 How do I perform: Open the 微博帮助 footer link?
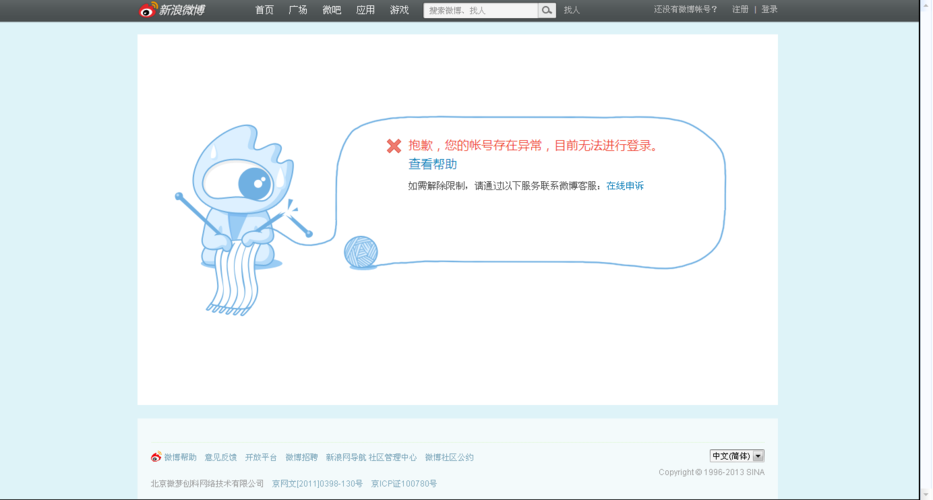(180, 457)
